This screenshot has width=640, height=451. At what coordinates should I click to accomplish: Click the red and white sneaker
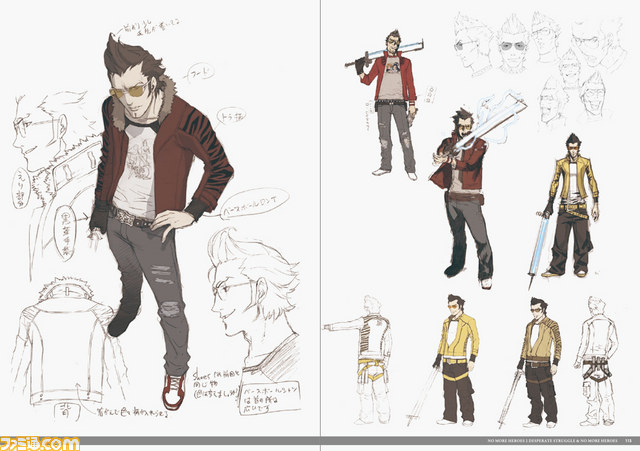point(175,391)
